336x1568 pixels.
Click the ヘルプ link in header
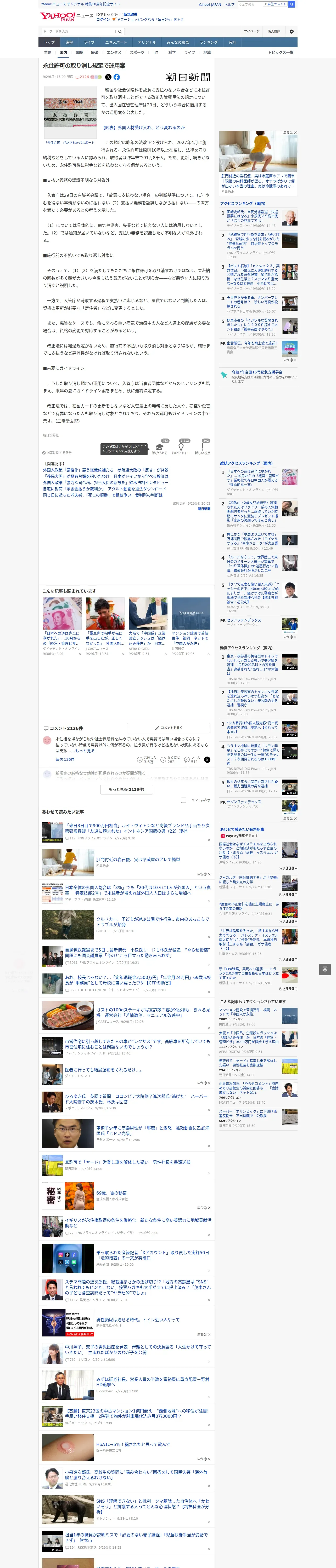point(229,4)
